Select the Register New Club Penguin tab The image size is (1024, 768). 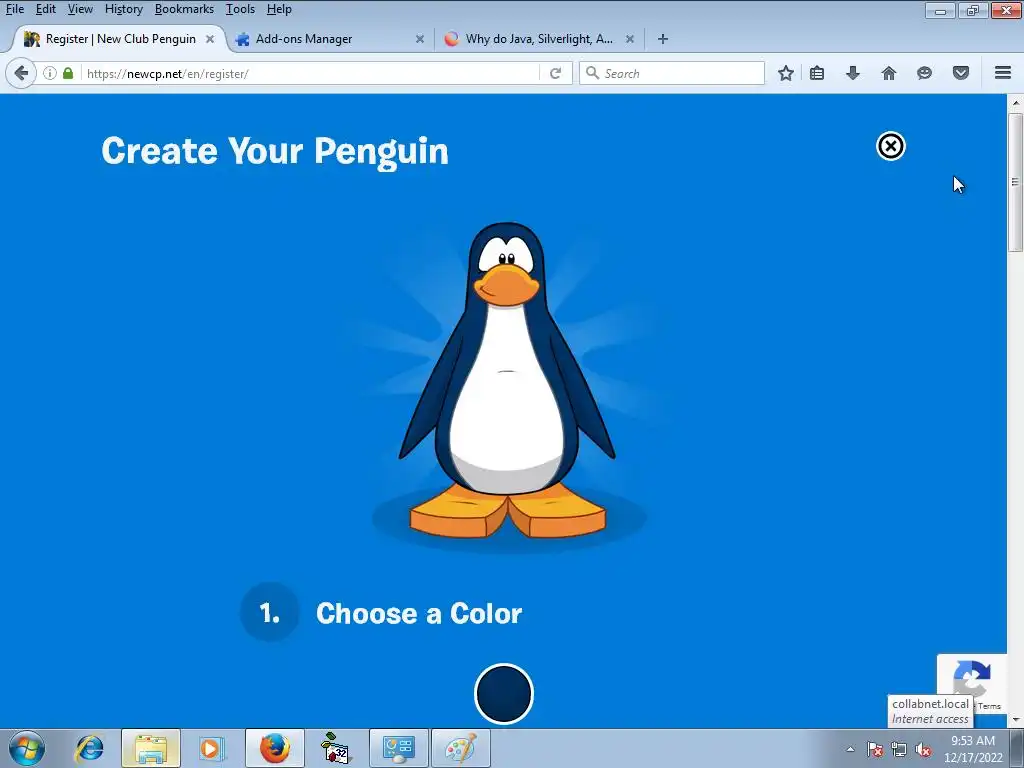(120, 39)
